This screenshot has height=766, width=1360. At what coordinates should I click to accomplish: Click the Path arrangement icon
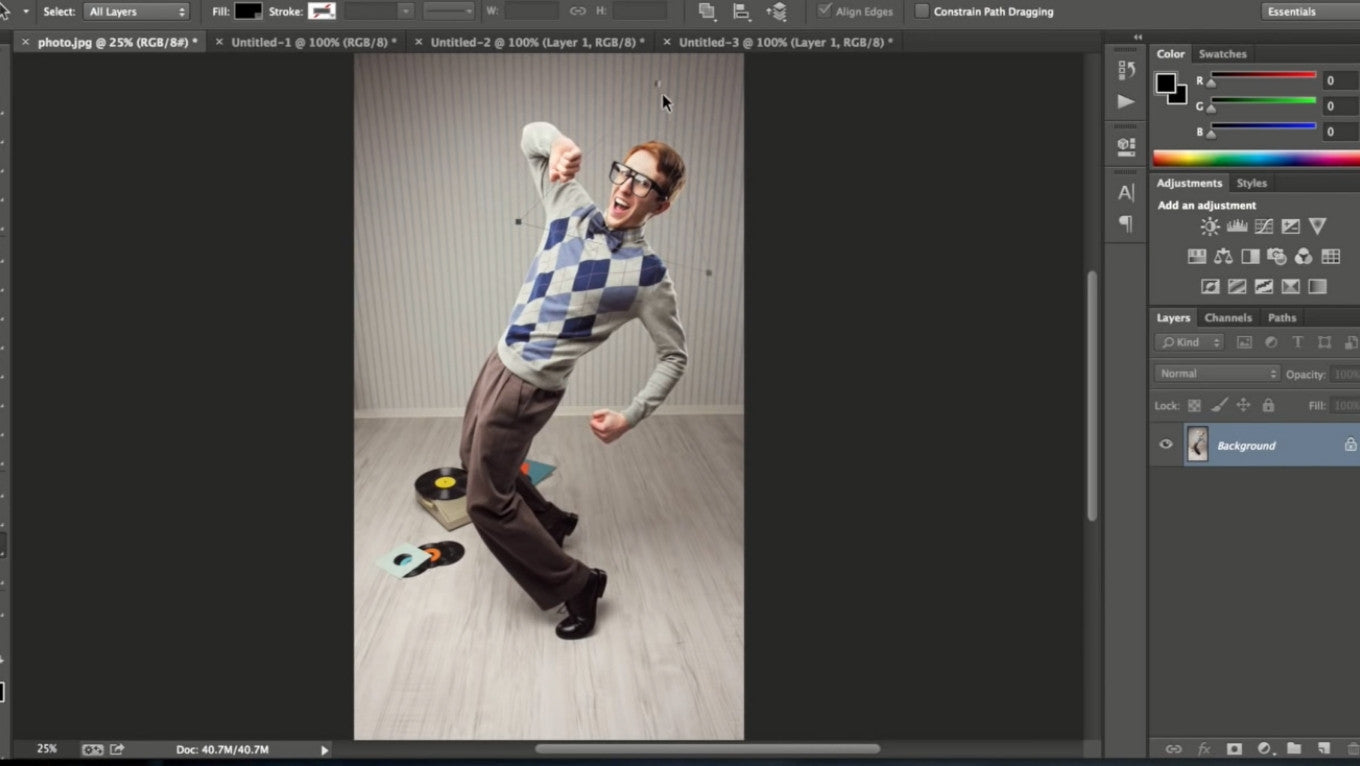click(777, 12)
